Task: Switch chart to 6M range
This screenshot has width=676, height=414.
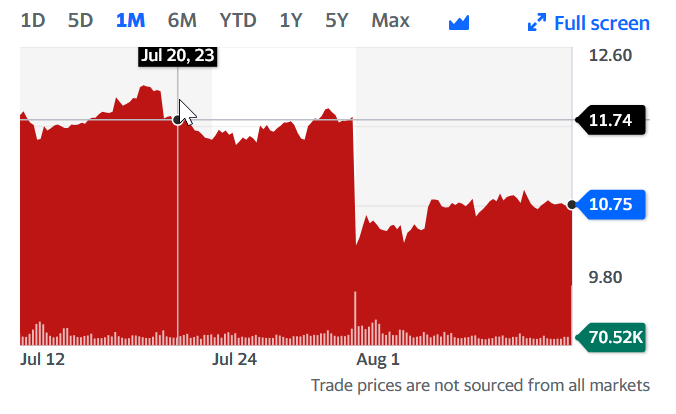Action: click(182, 20)
